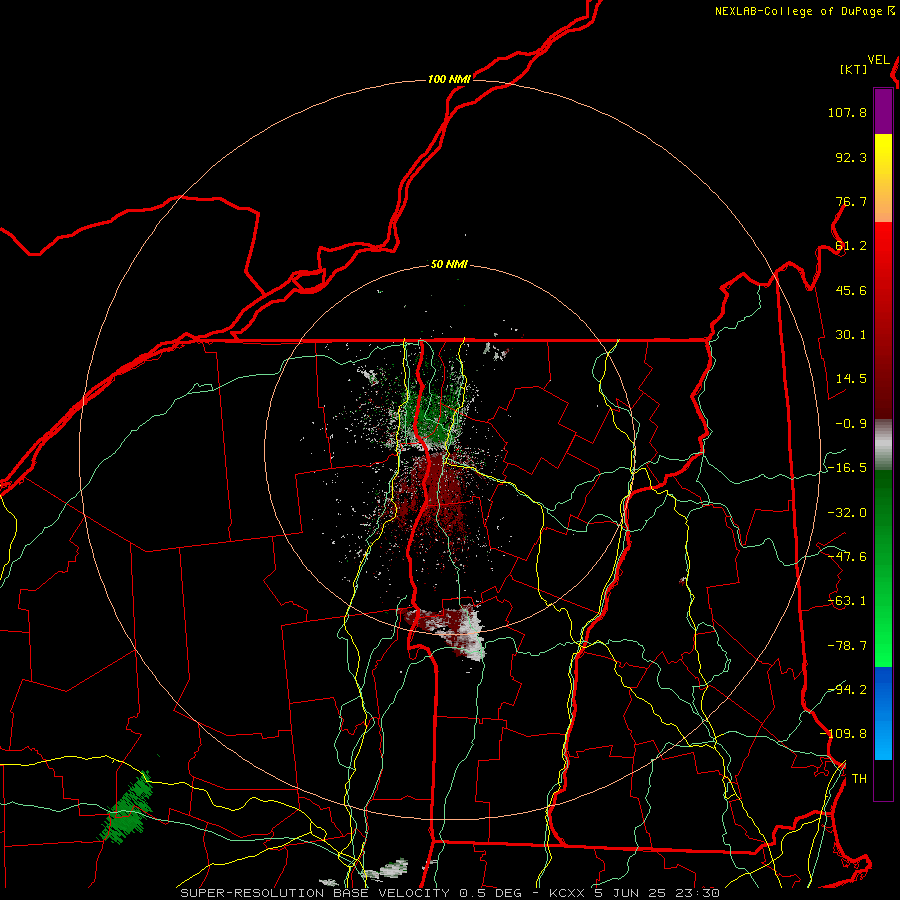Click the -16.5 legend value

(847, 468)
